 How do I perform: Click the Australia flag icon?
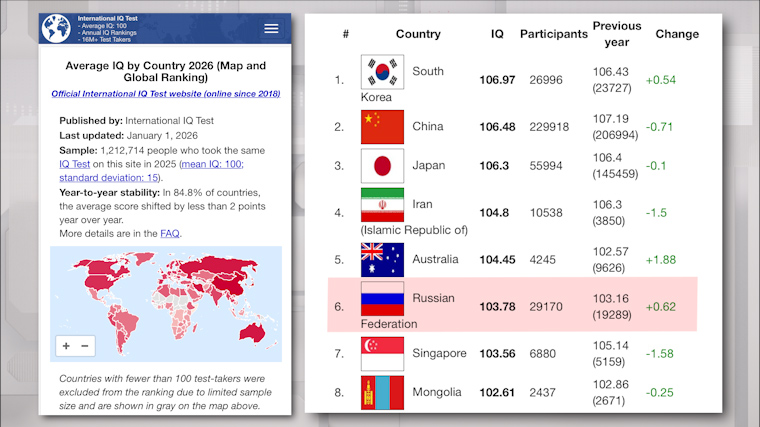[x=381, y=259]
